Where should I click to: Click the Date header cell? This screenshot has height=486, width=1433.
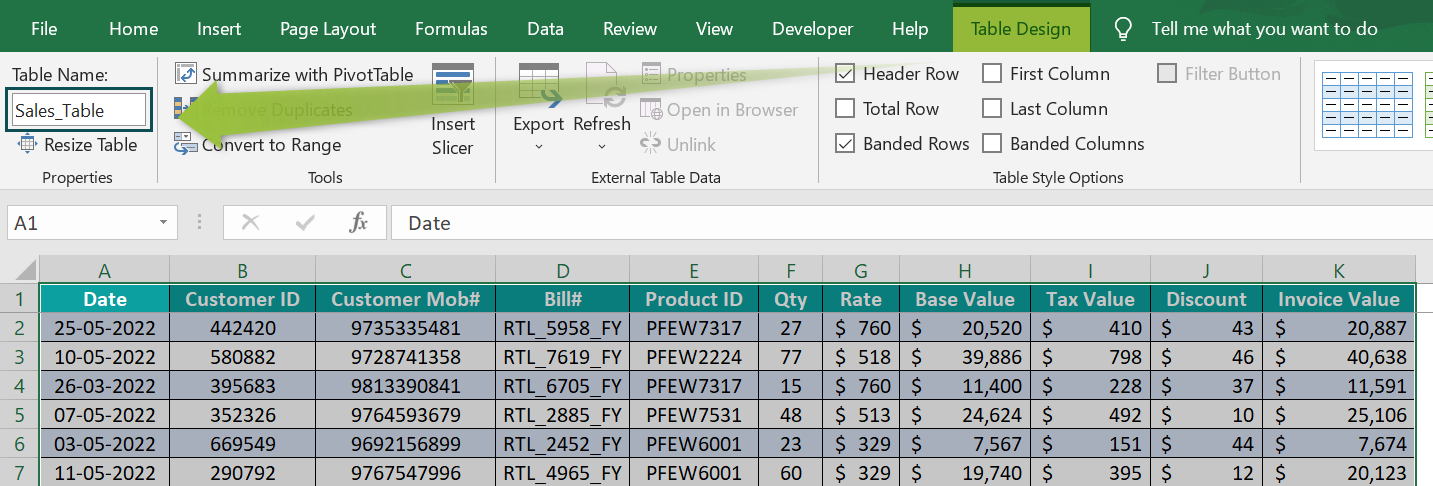click(x=105, y=298)
